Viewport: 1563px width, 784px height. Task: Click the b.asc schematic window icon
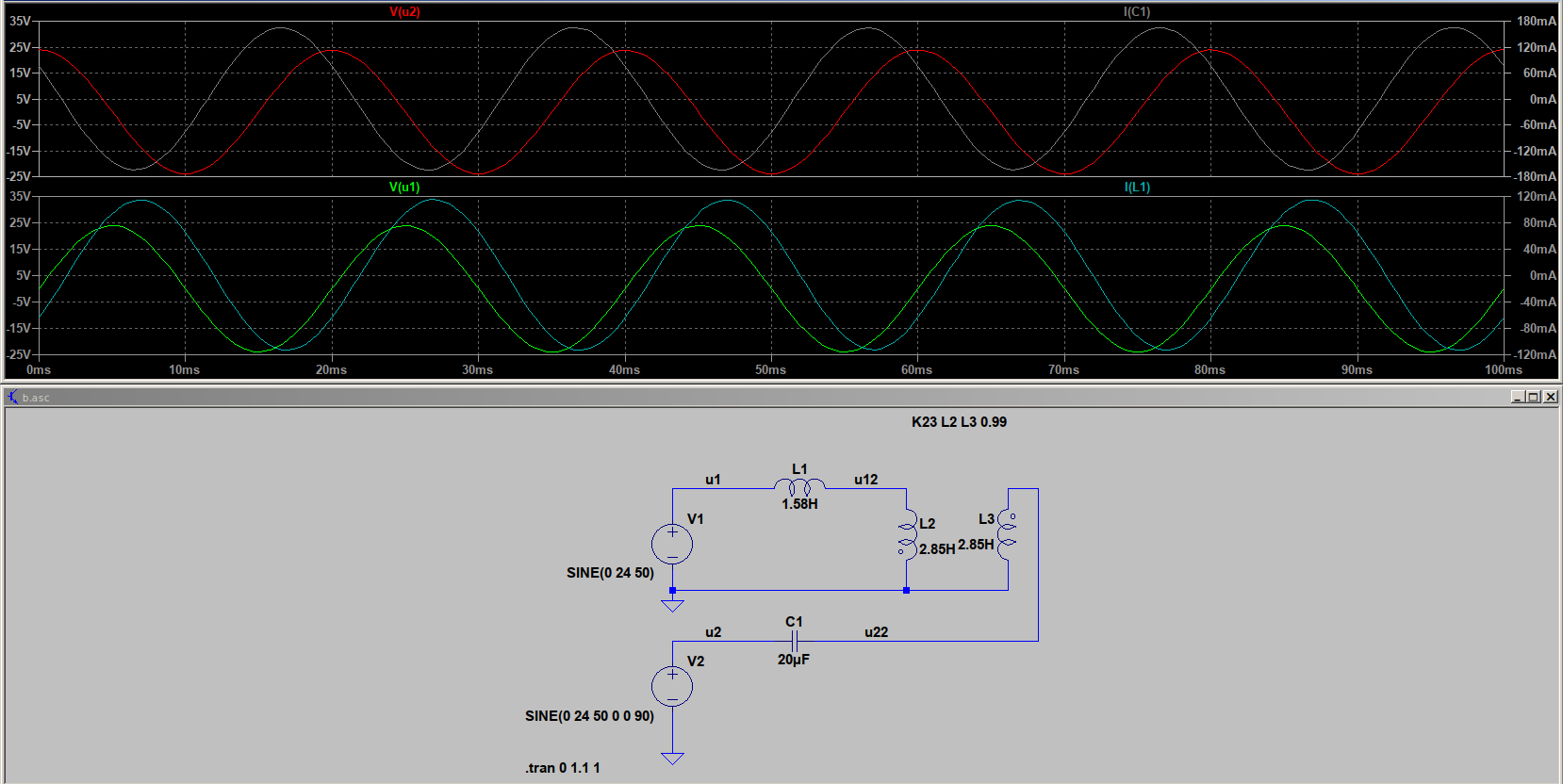coord(12,398)
